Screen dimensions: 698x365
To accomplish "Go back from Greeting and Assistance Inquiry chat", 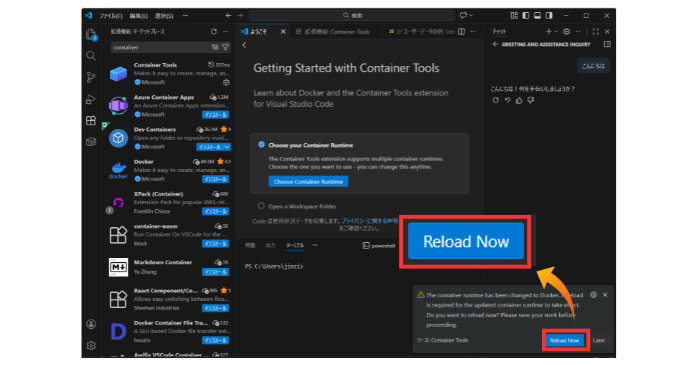I will (495, 45).
